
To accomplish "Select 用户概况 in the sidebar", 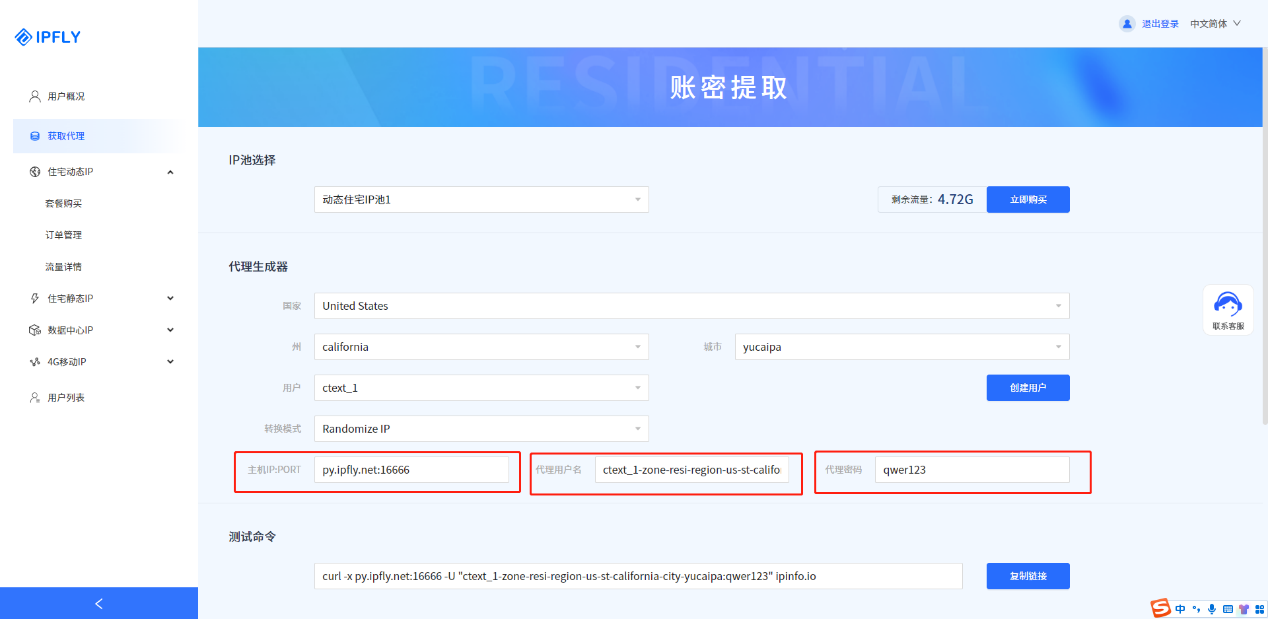I will 66,96.
